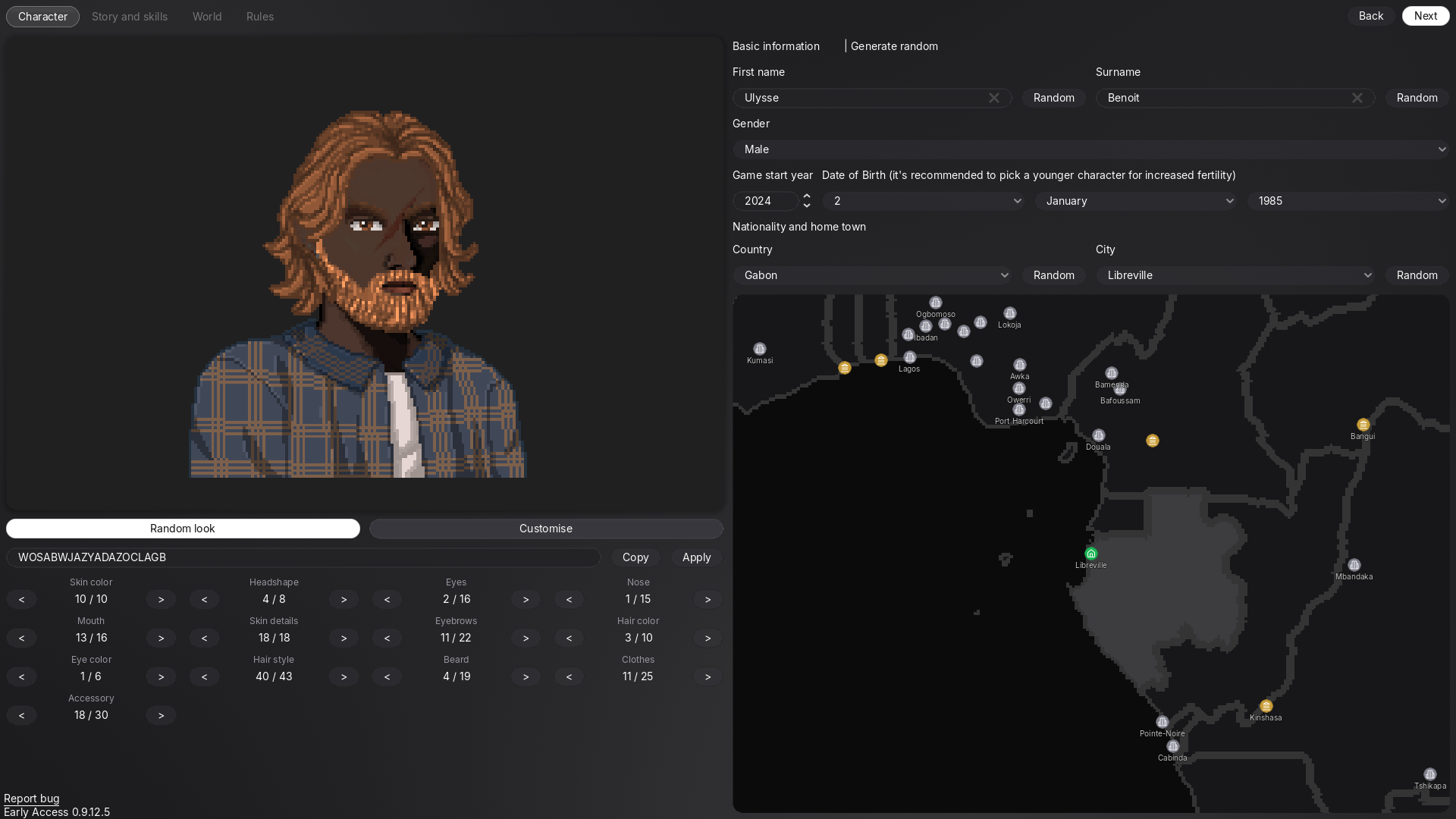The image size is (1456, 819).
Task: Previous Accessory option arrow
Action: click(21, 715)
